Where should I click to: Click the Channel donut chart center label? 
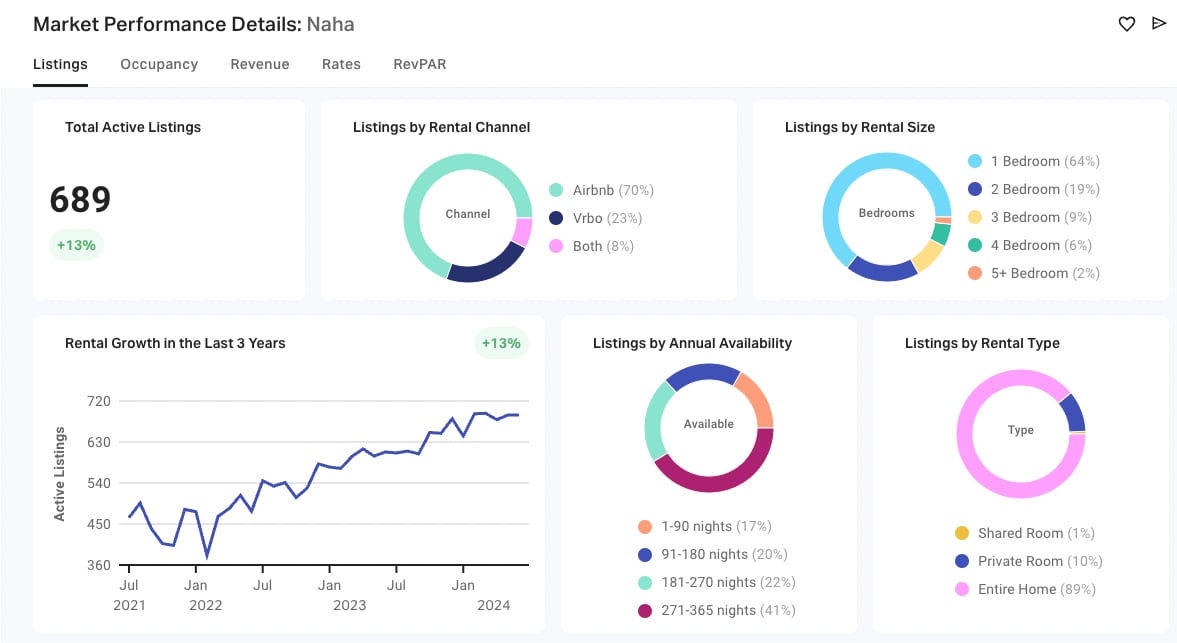pos(468,214)
